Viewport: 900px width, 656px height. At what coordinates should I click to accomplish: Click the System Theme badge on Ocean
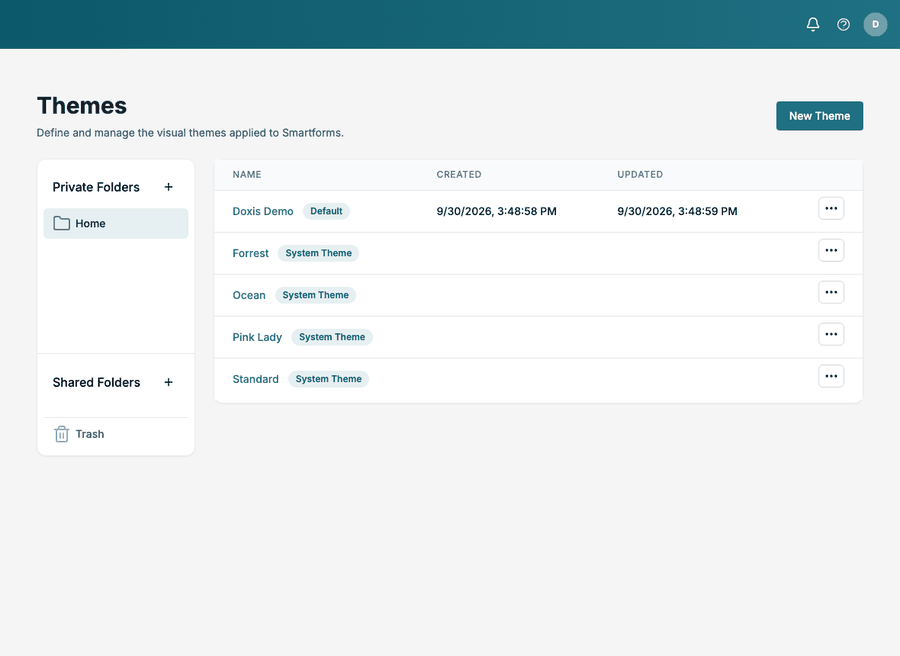pyautogui.click(x=315, y=295)
